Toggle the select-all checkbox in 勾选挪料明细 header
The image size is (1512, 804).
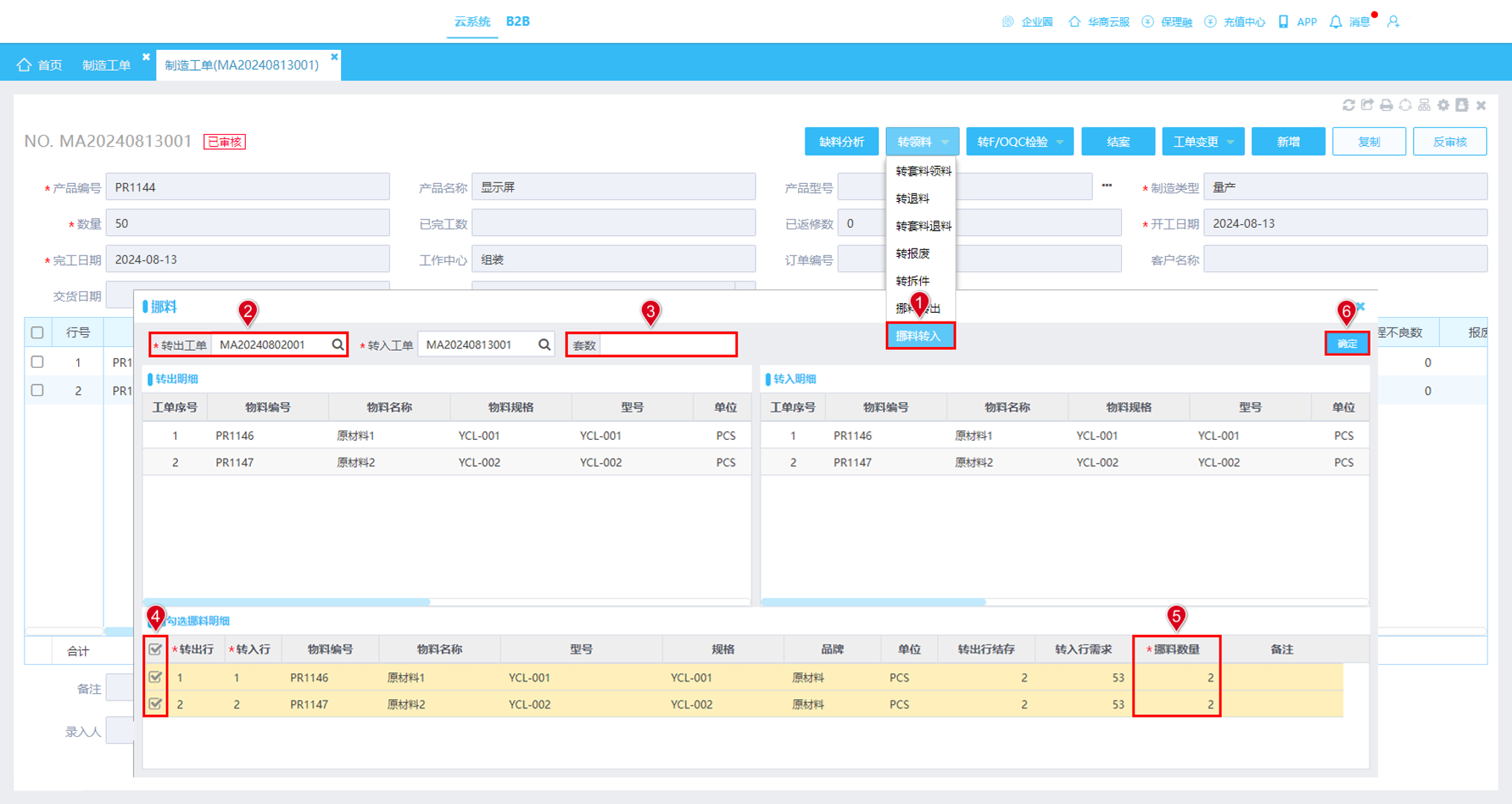(155, 649)
